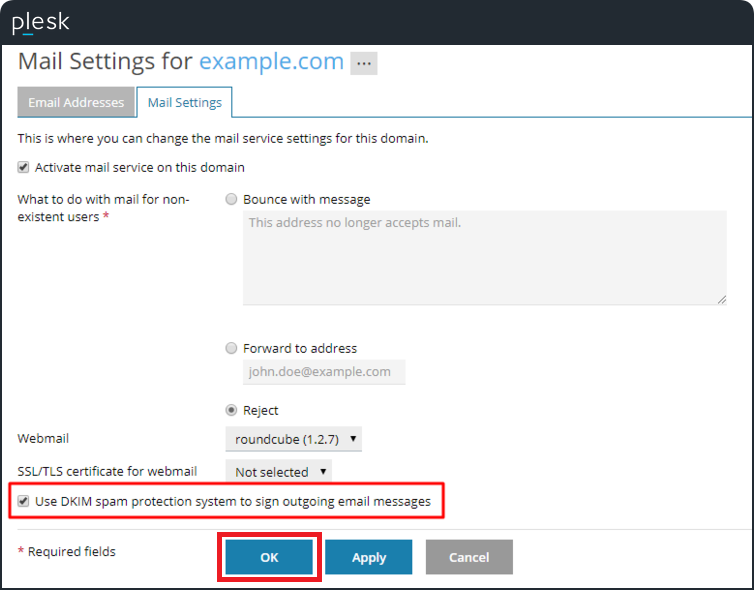Expand the SSL/TLS certificate 'Not selected' dropdown
This screenshot has width=754, height=590.
(x=279, y=471)
